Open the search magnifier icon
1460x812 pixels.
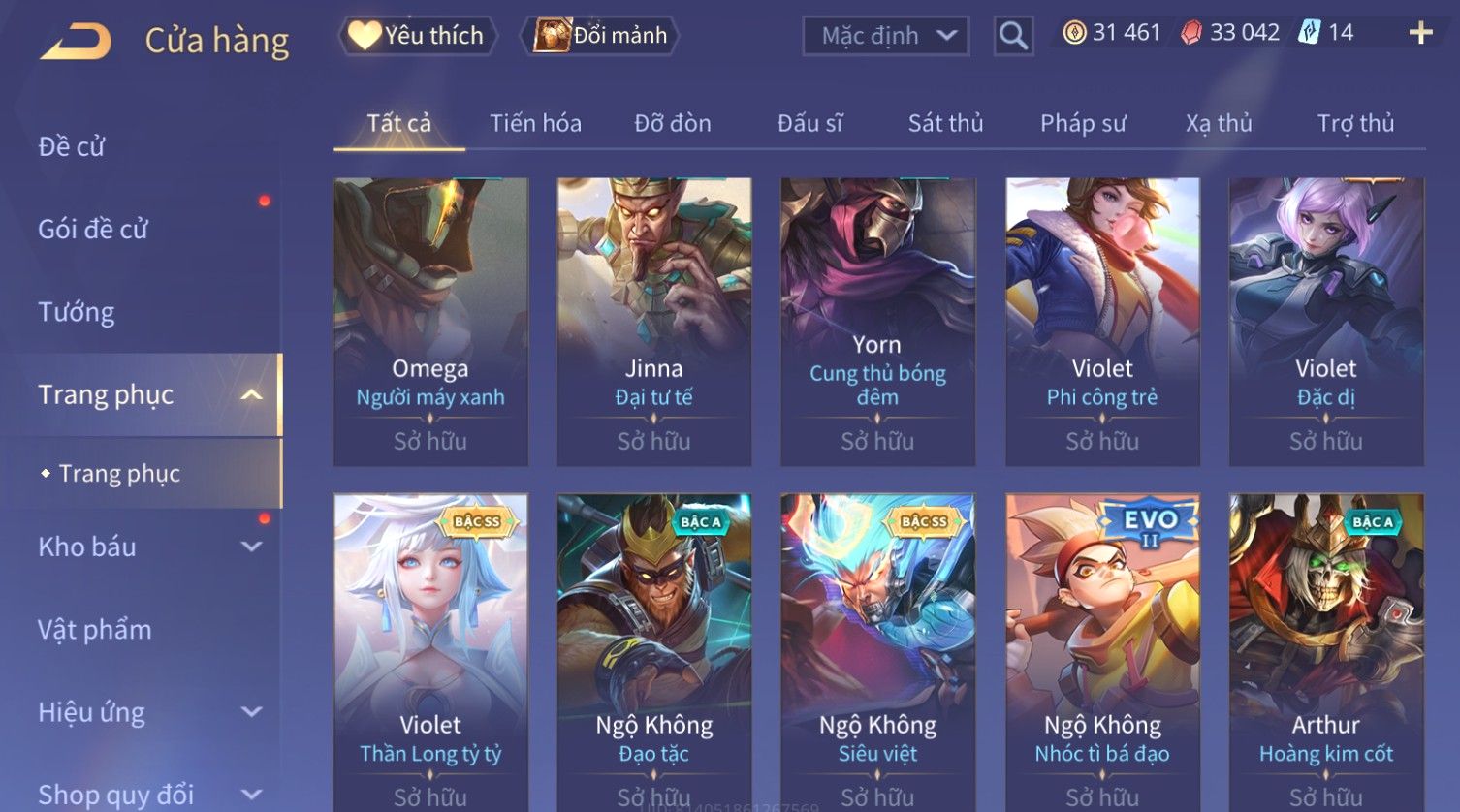[1013, 36]
